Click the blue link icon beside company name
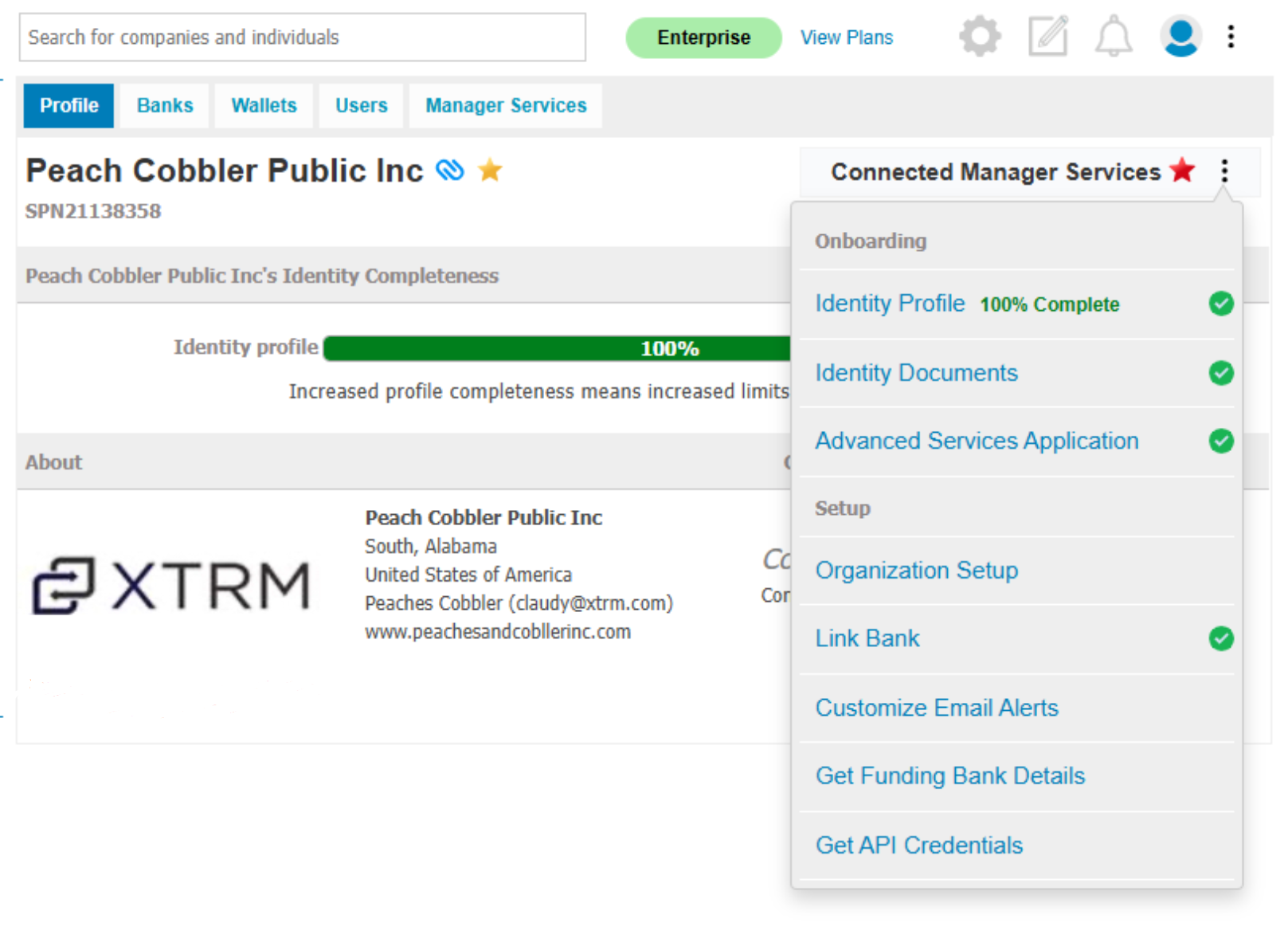The height and width of the screenshot is (942, 1288). (x=450, y=170)
